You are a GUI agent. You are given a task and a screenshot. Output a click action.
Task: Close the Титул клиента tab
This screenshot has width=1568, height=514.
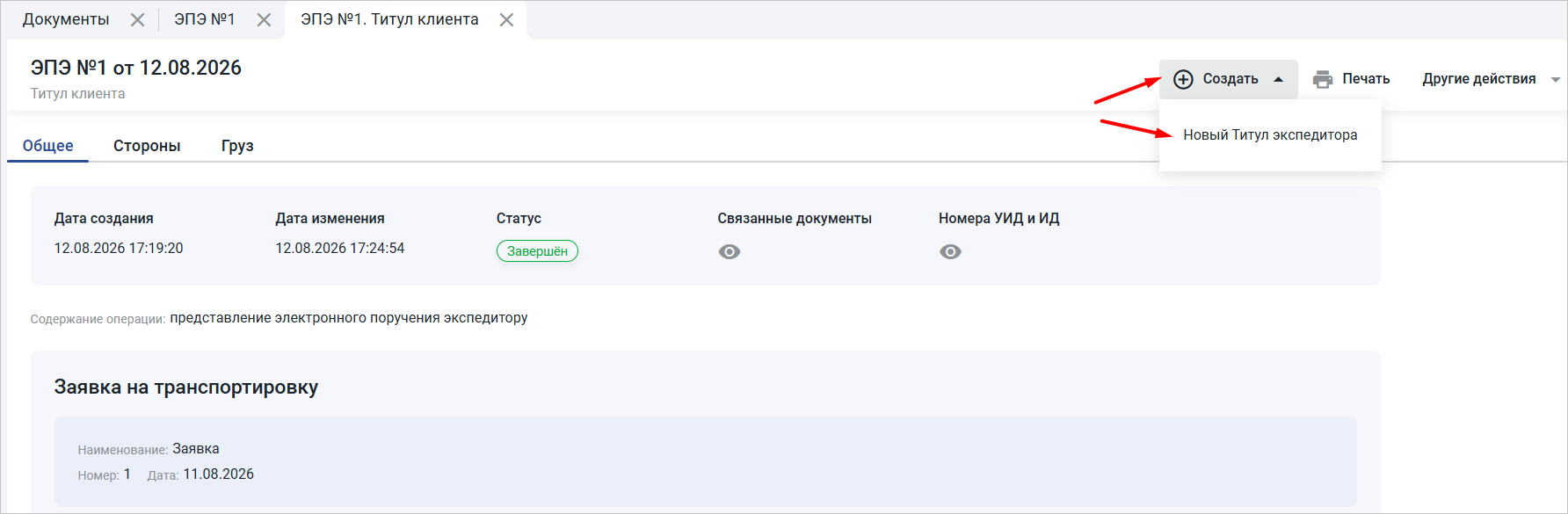click(506, 19)
